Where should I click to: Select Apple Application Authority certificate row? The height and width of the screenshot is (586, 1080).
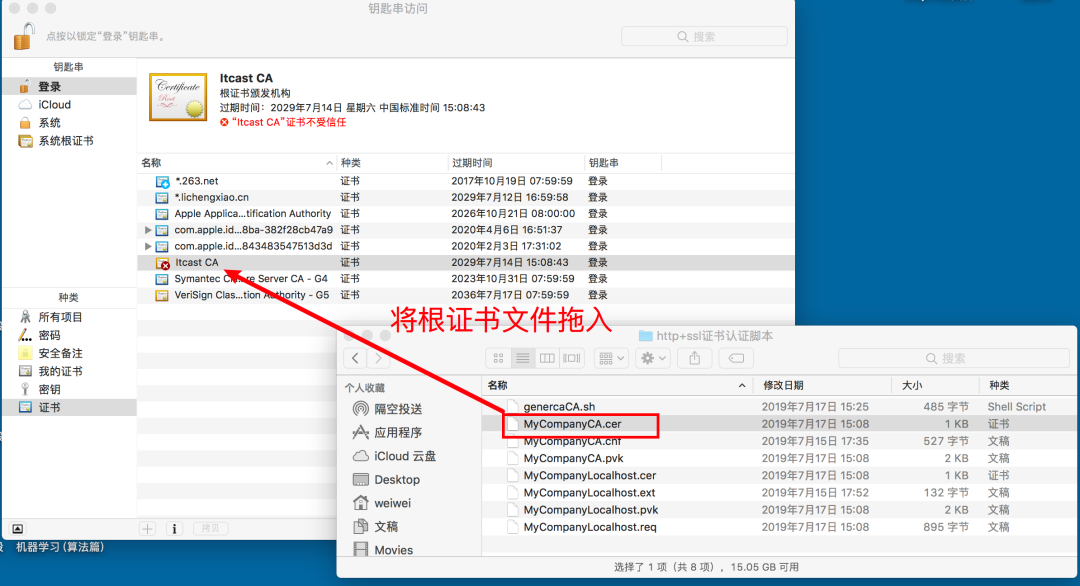click(x=466, y=213)
